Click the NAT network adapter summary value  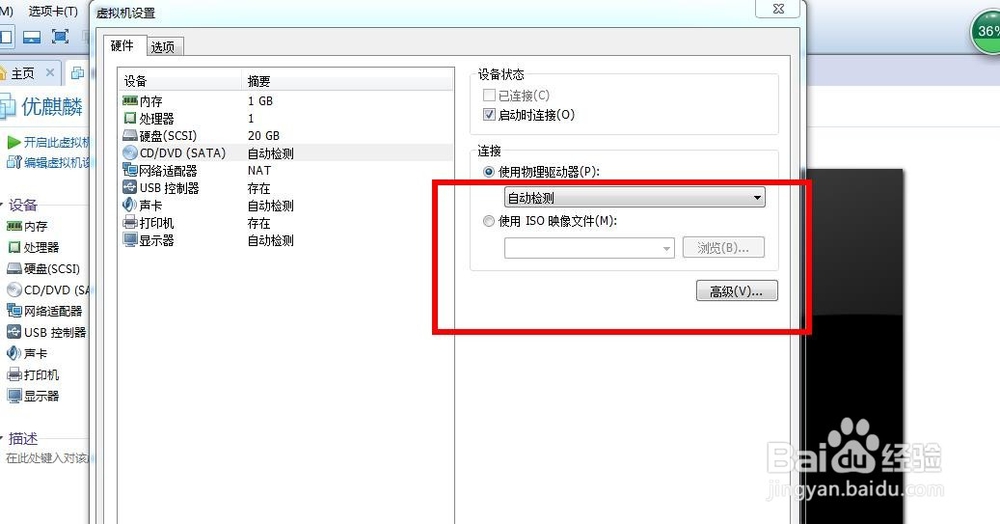coord(259,170)
